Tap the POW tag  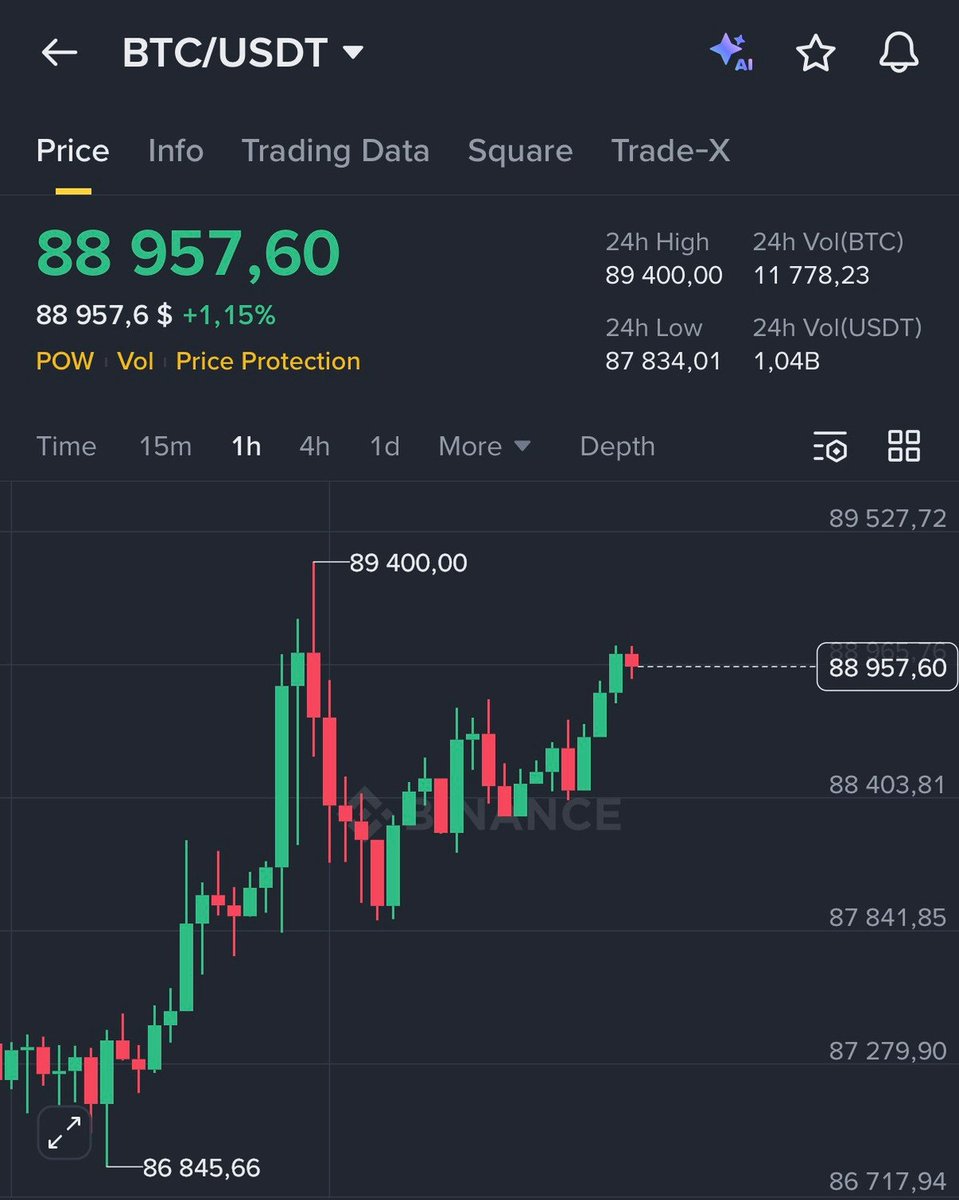[65, 361]
